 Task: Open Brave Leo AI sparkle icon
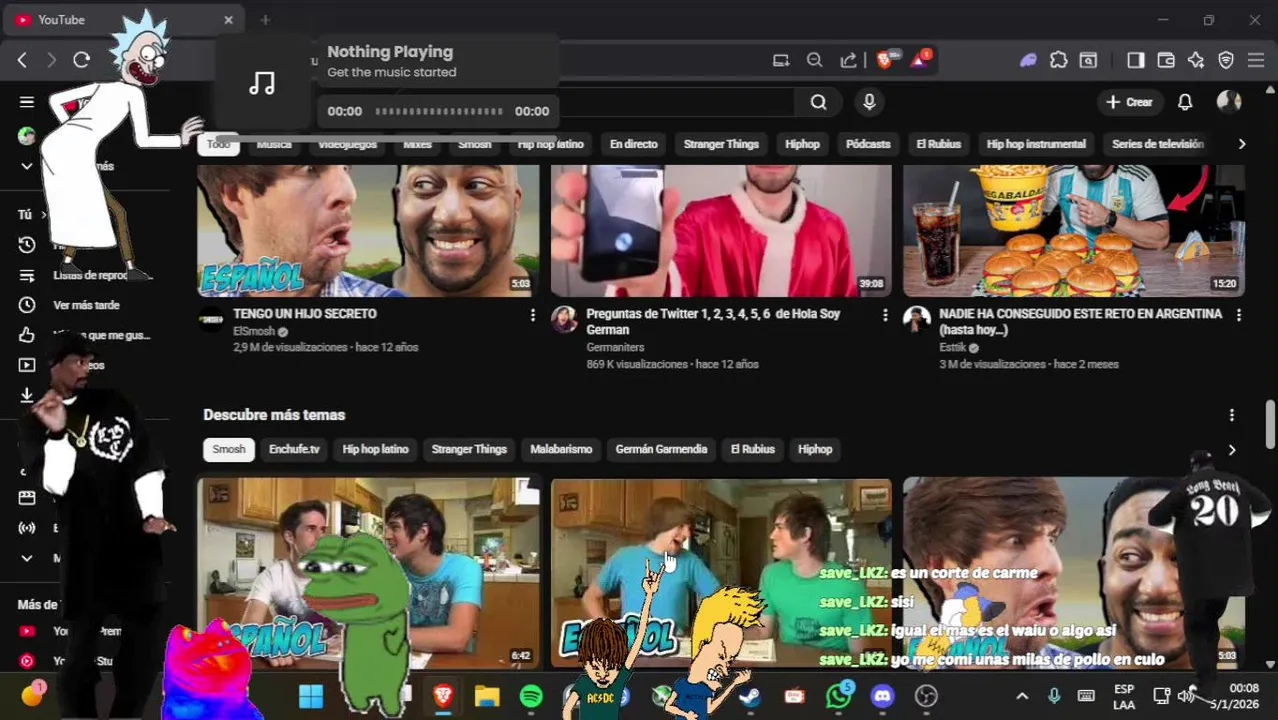(x=1196, y=60)
